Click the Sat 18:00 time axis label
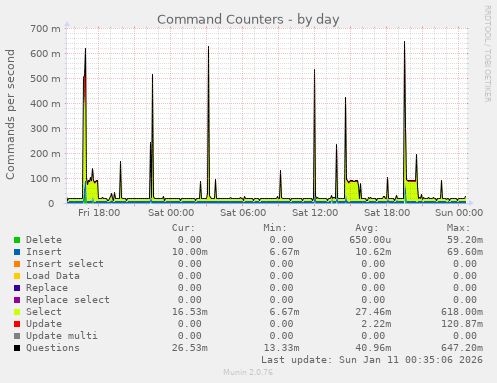Viewport: 497px width, 383px height. tap(387, 213)
